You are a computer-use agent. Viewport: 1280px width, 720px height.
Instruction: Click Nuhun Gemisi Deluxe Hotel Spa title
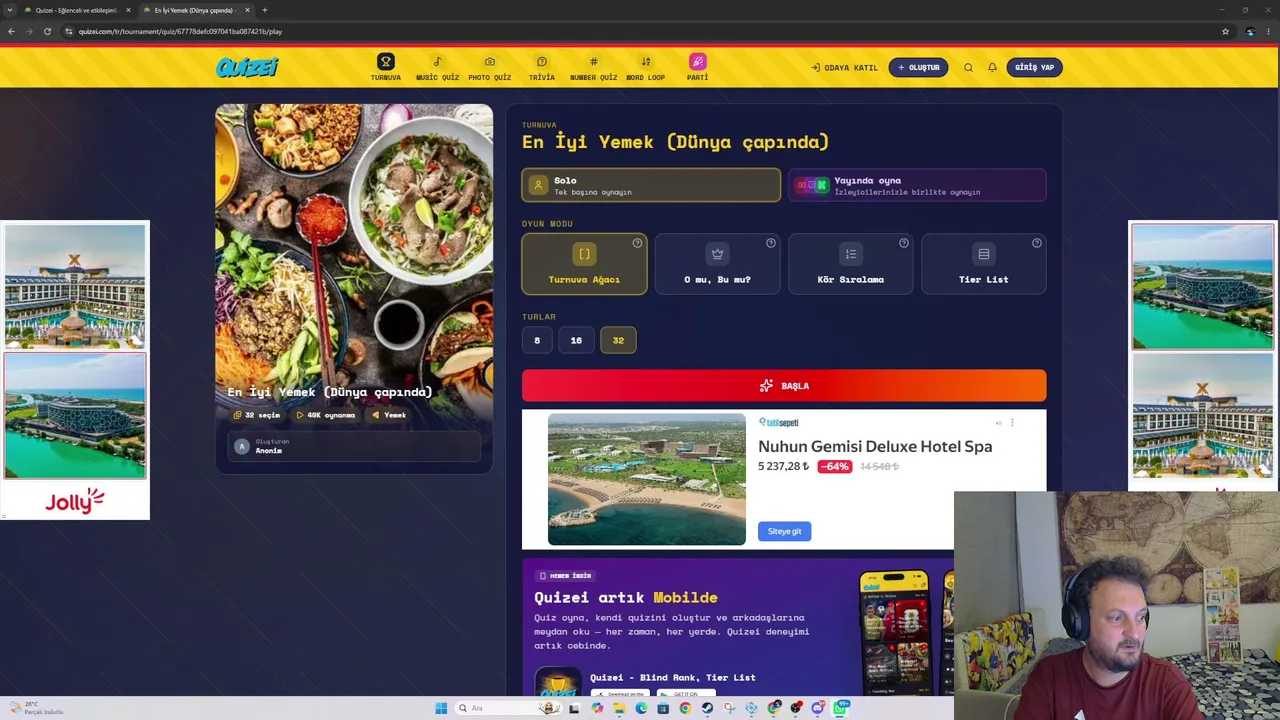click(x=875, y=446)
